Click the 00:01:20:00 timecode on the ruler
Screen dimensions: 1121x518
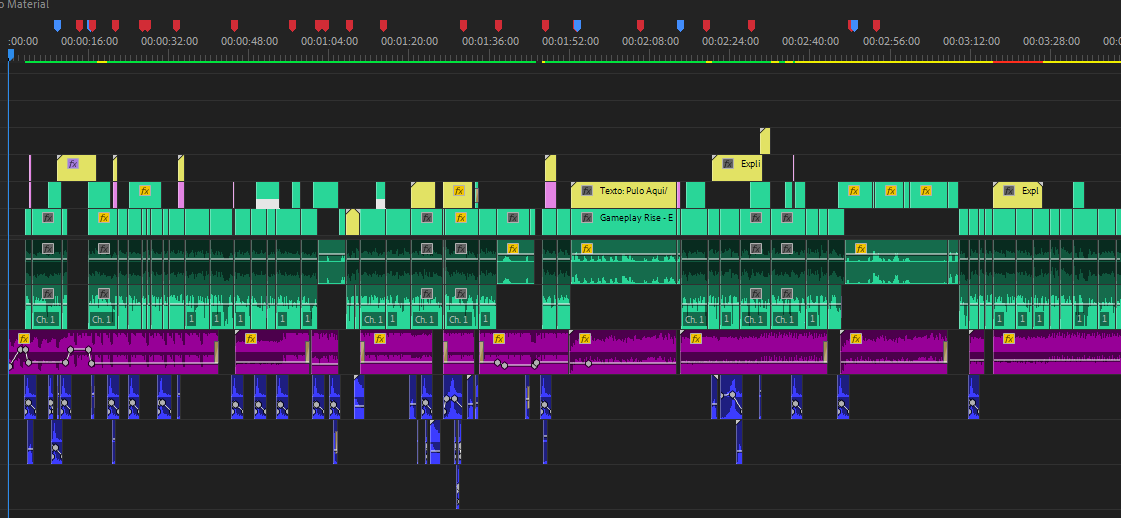coord(410,41)
